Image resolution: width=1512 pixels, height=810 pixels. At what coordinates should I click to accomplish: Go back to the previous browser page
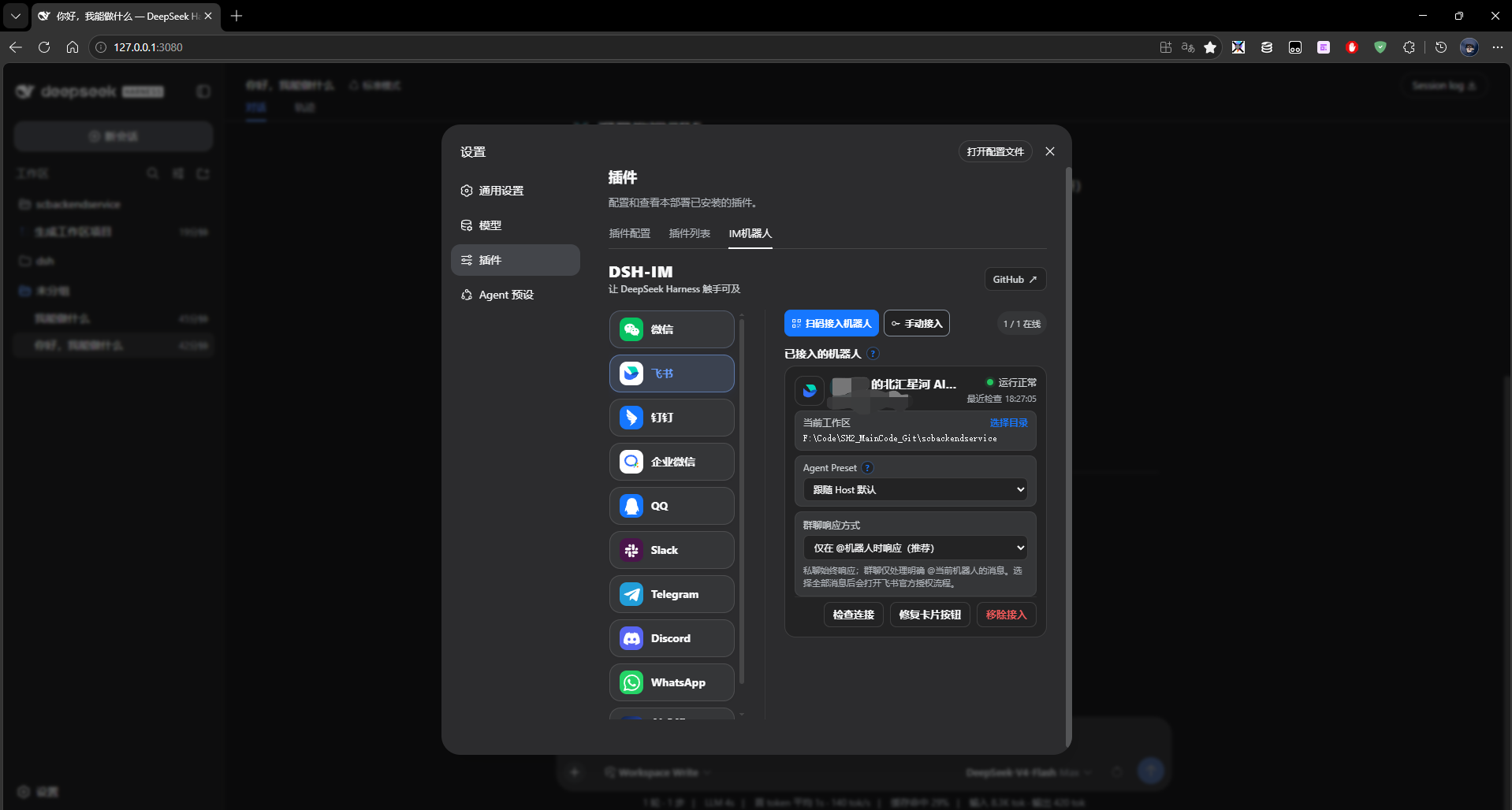(x=16, y=47)
